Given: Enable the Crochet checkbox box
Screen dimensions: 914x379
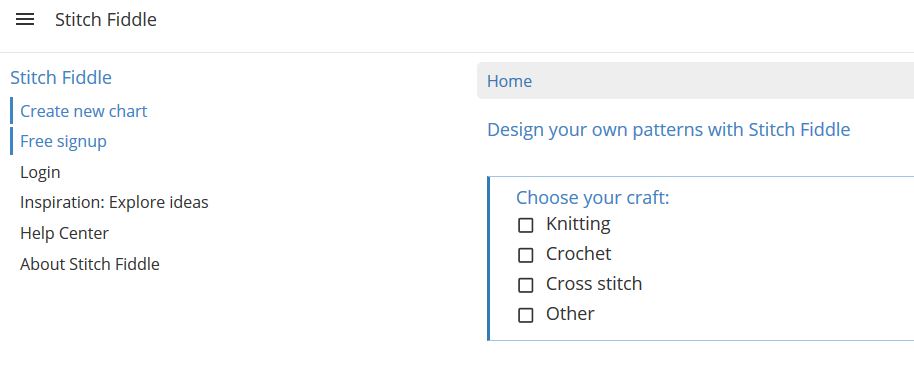Looking at the screenshot, I should pos(526,255).
